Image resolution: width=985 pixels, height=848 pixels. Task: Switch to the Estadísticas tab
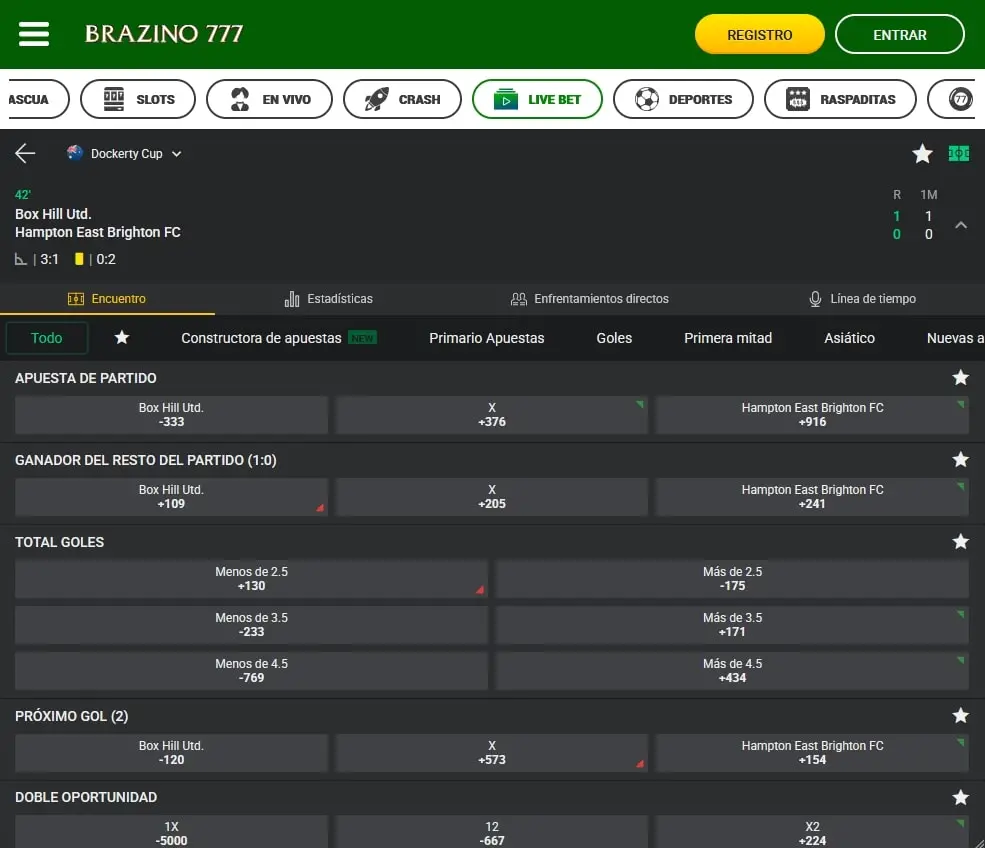330,298
